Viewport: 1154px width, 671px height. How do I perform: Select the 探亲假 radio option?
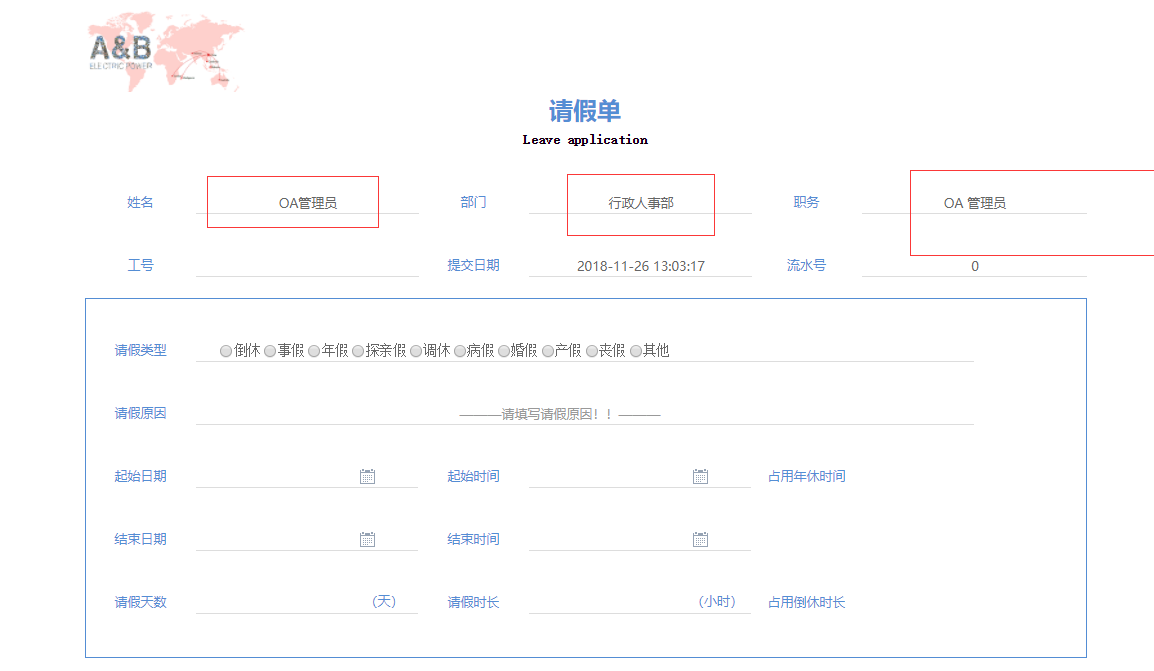click(x=358, y=351)
